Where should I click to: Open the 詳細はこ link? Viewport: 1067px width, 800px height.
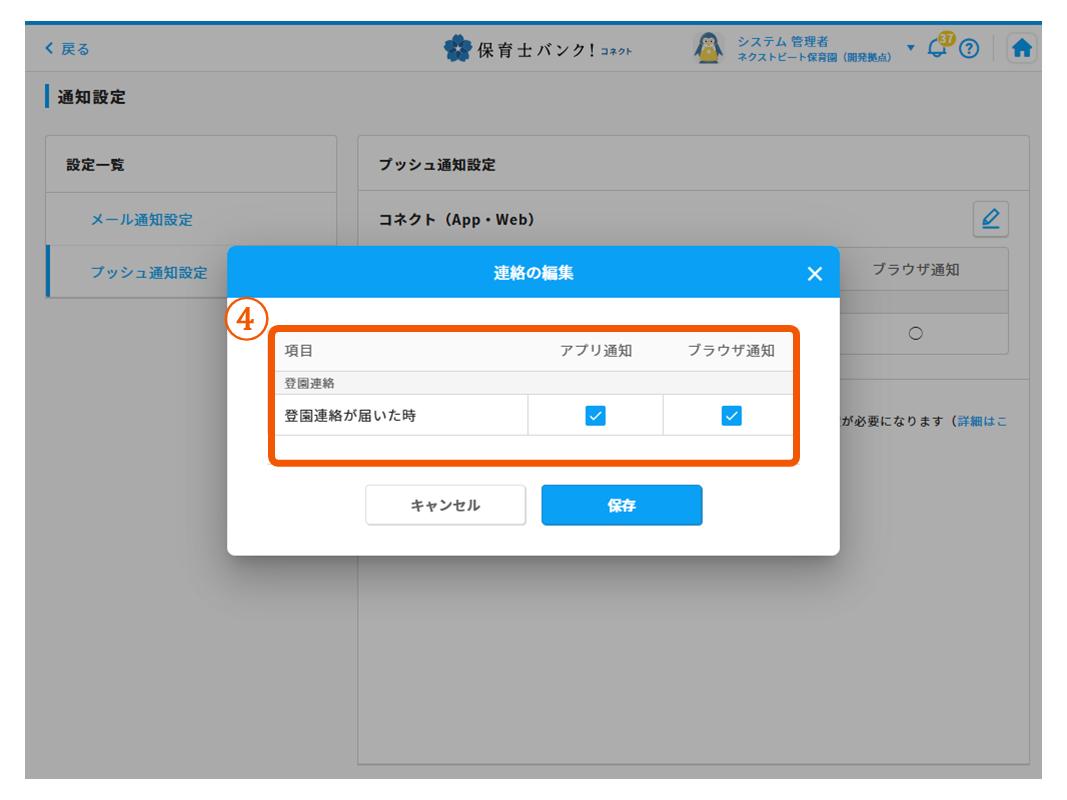982,421
